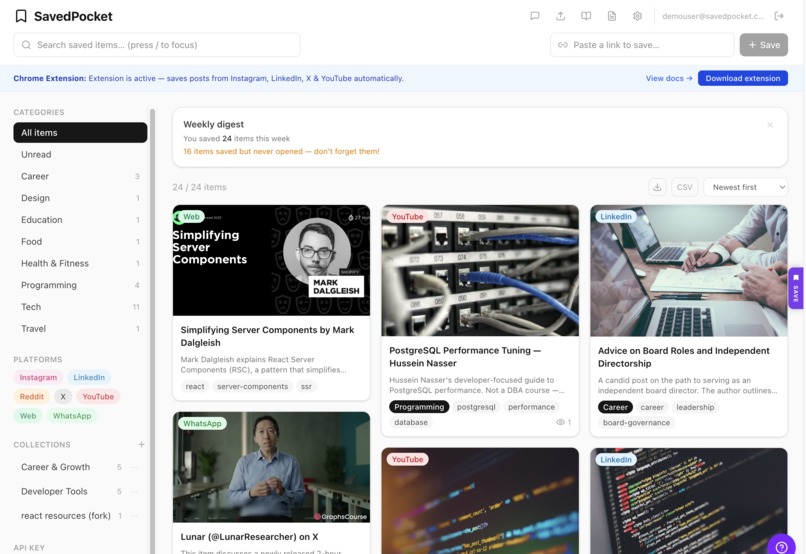Filter by WhatsApp platform chip in sidebar
The width and height of the screenshot is (806, 554).
click(72, 416)
